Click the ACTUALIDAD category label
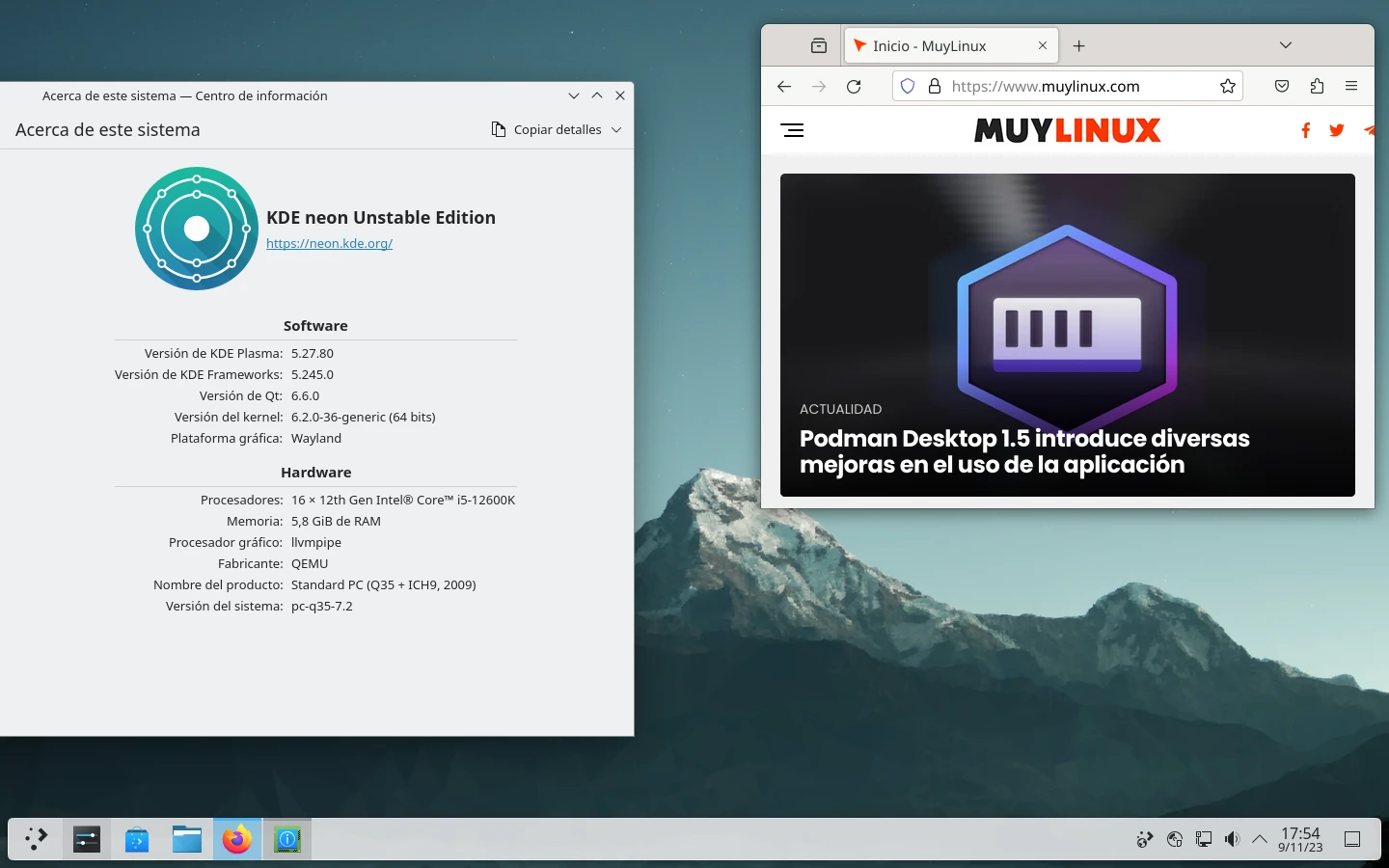Image resolution: width=1389 pixels, height=868 pixels. 840,409
